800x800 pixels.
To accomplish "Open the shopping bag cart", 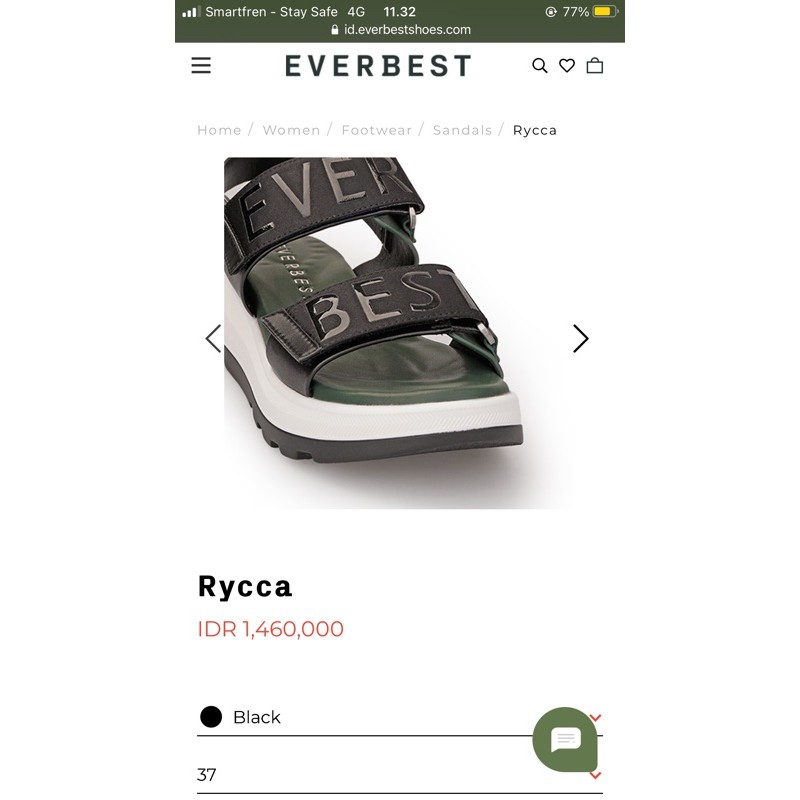I will pos(595,65).
